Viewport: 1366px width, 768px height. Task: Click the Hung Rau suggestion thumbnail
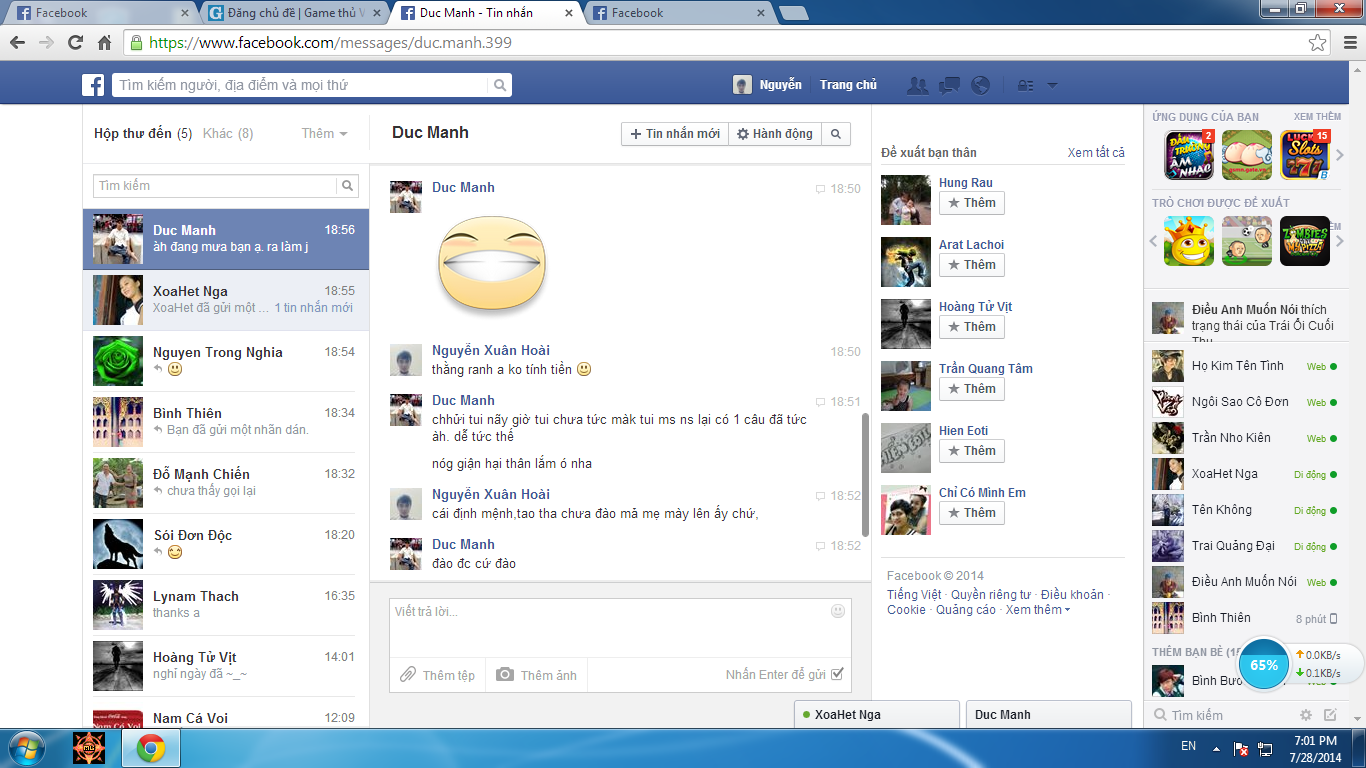pos(906,200)
